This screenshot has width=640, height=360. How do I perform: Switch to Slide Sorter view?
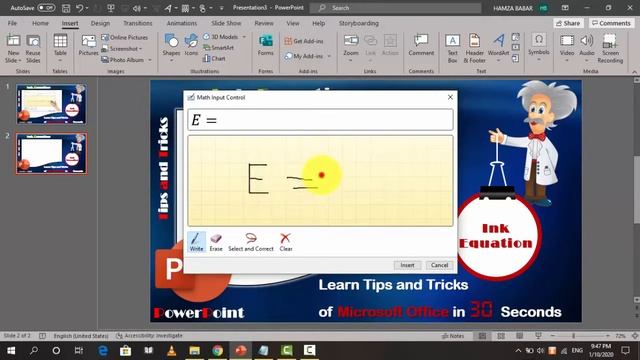501,336
